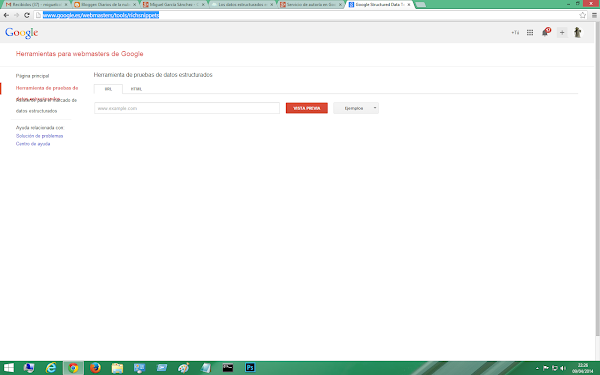Open the Solución de problemas link
600x375 pixels.
[x=39, y=136]
